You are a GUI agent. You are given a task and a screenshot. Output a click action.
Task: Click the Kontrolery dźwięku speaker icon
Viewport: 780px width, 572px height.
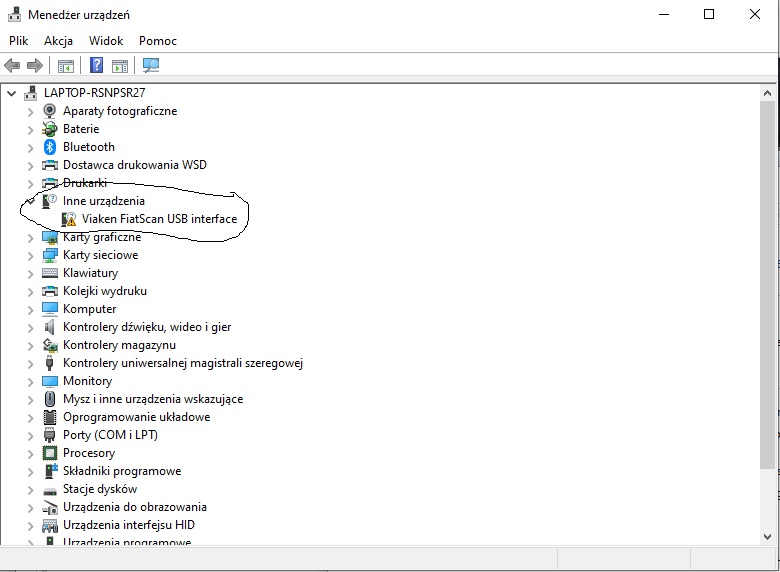coord(50,327)
